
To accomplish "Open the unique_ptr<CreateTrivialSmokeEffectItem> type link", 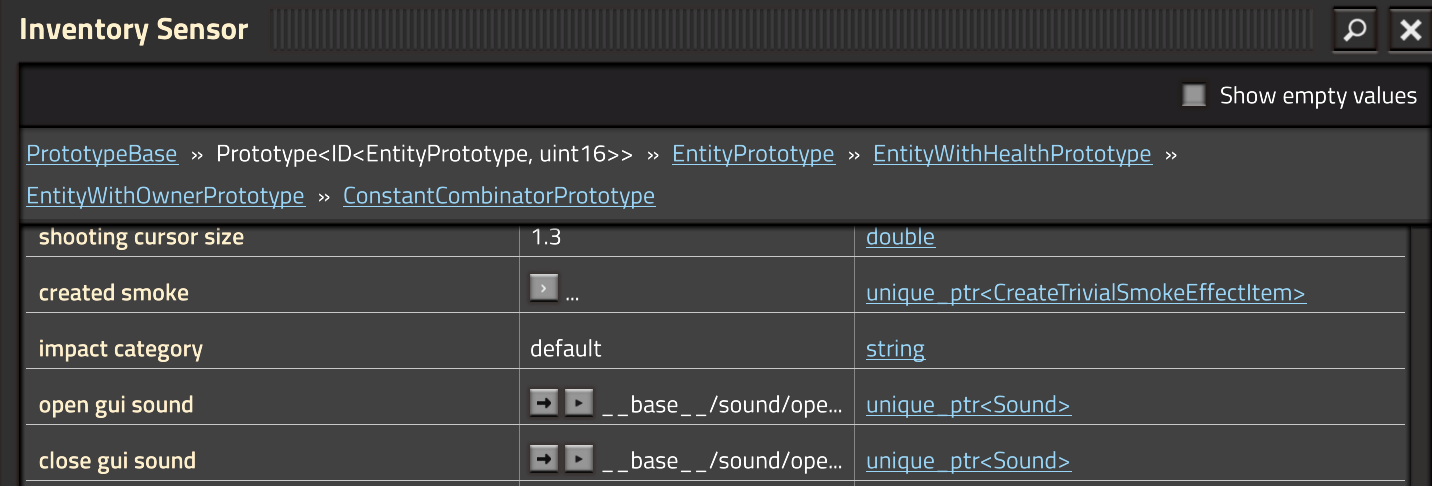I will (x=1086, y=293).
